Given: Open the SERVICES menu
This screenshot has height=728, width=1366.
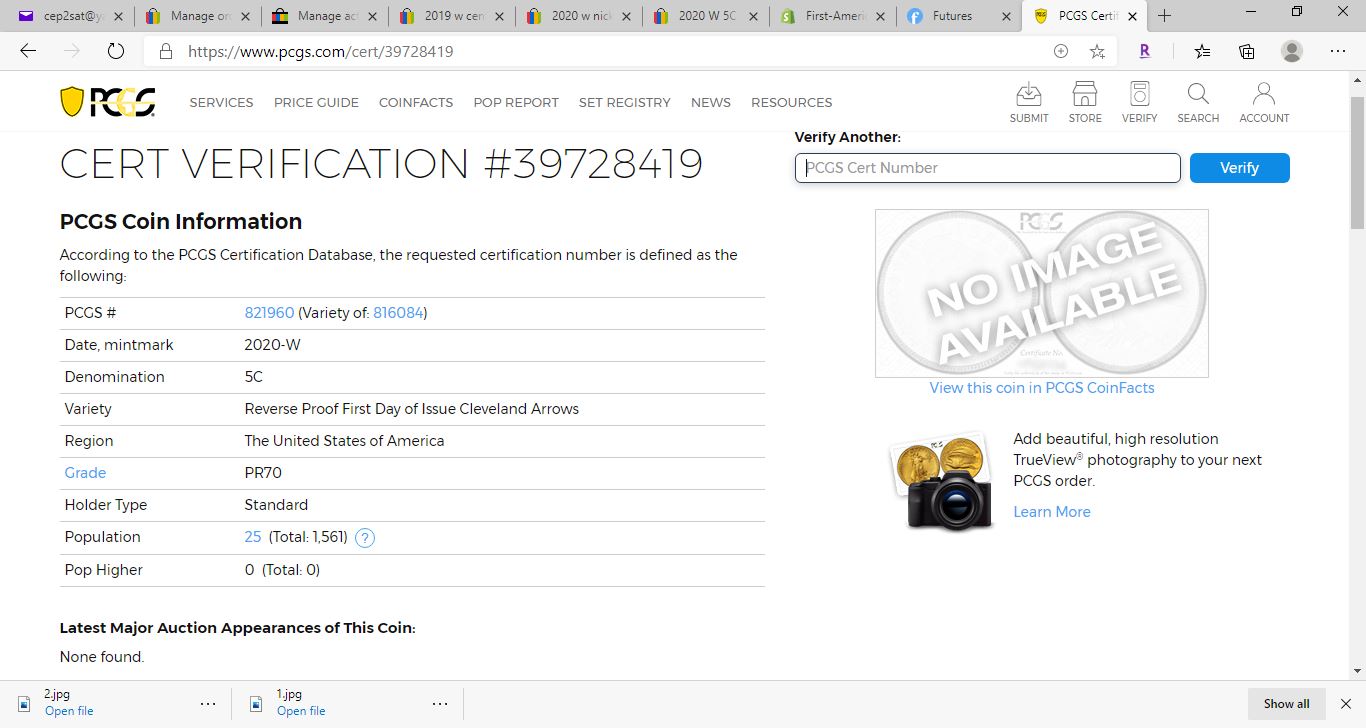Looking at the screenshot, I should tap(221, 102).
